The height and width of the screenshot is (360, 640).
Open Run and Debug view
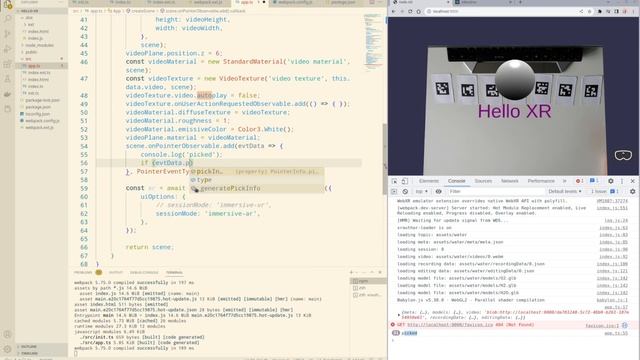(7, 49)
